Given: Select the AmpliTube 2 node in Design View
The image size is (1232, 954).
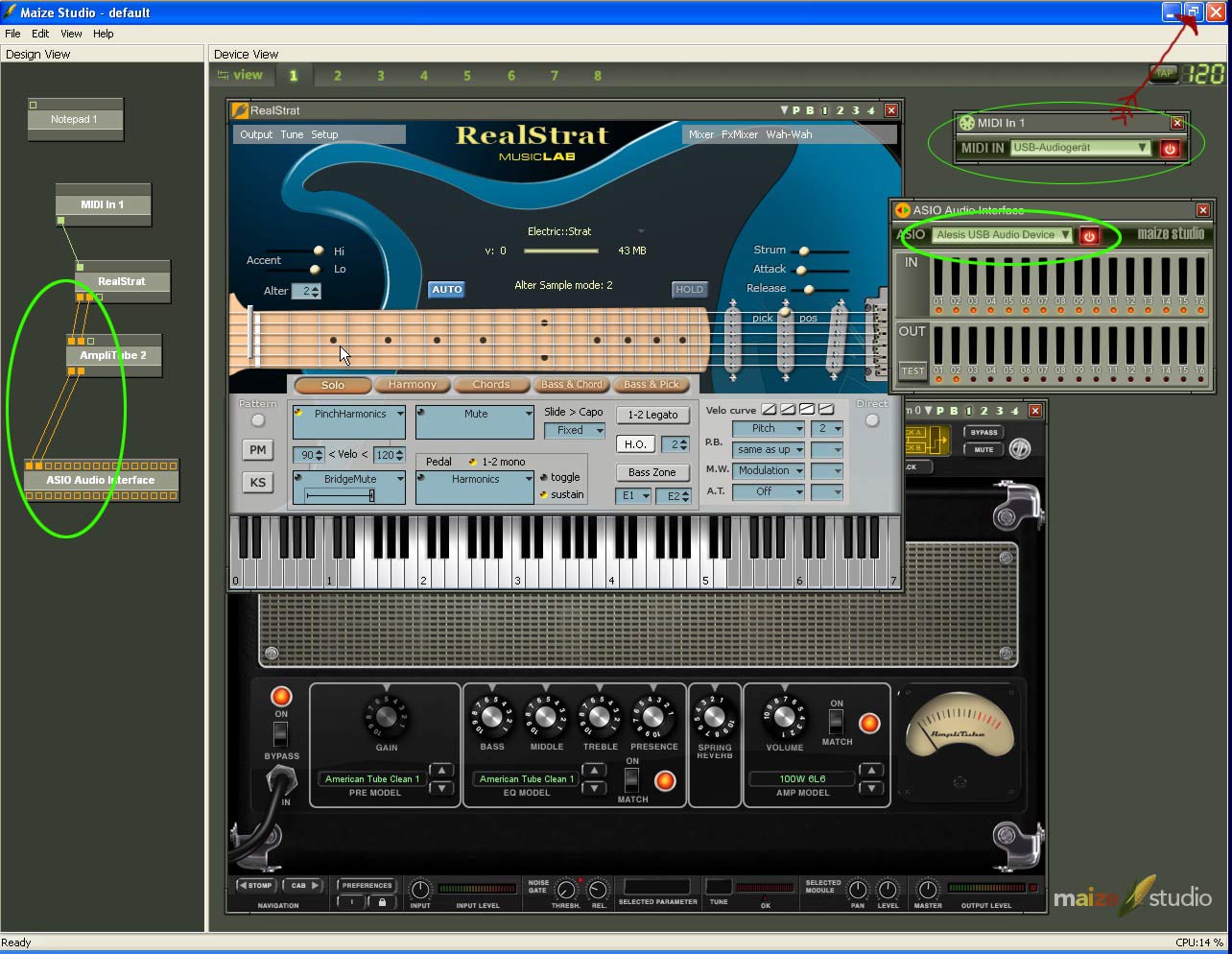Looking at the screenshot, I should tap(113, 354).
